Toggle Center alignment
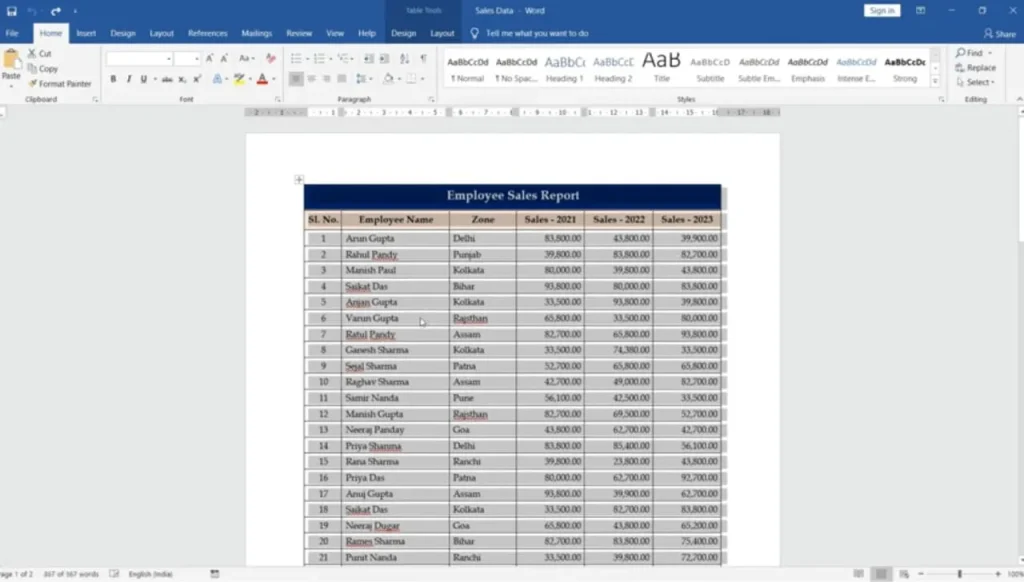This screenshot has width=1024, height=582. tap(312, 79)
